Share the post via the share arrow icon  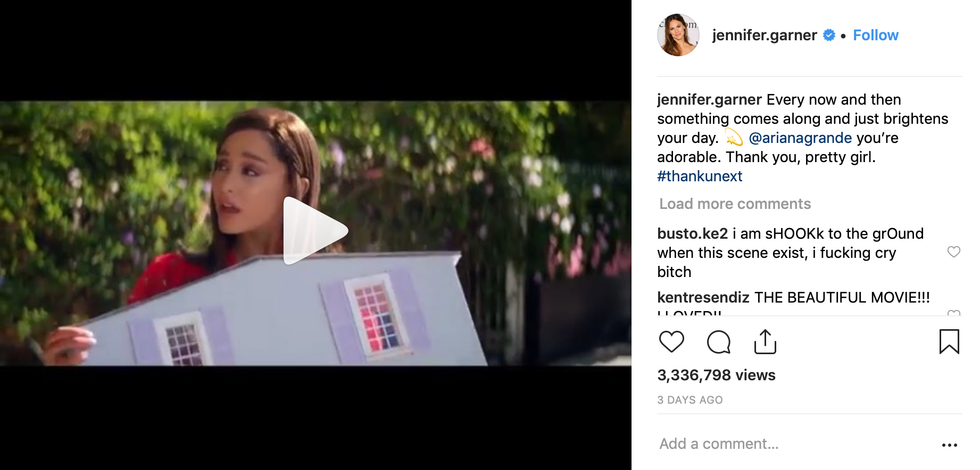(765, 341)
